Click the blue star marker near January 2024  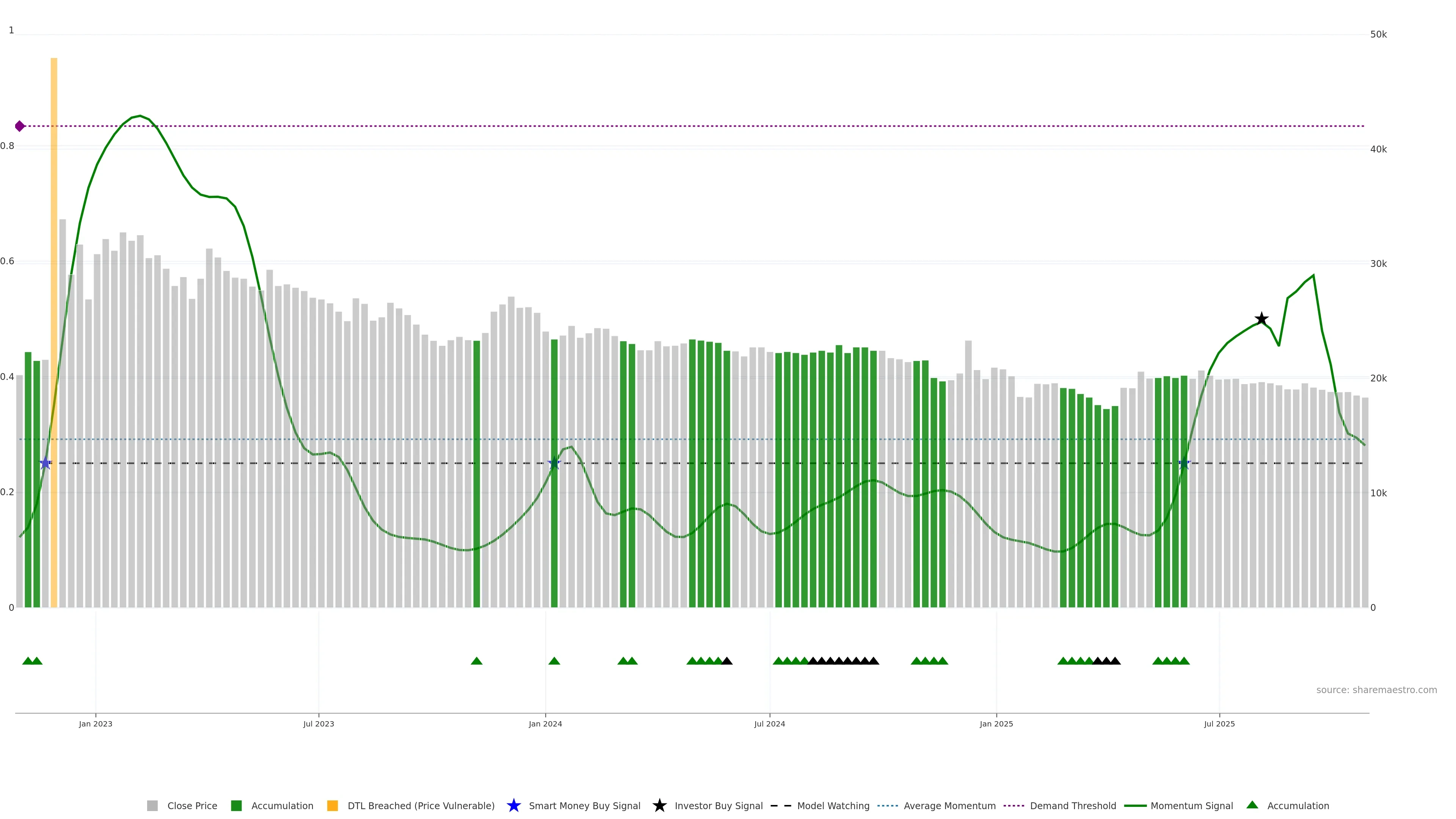[x=554, y=463]
